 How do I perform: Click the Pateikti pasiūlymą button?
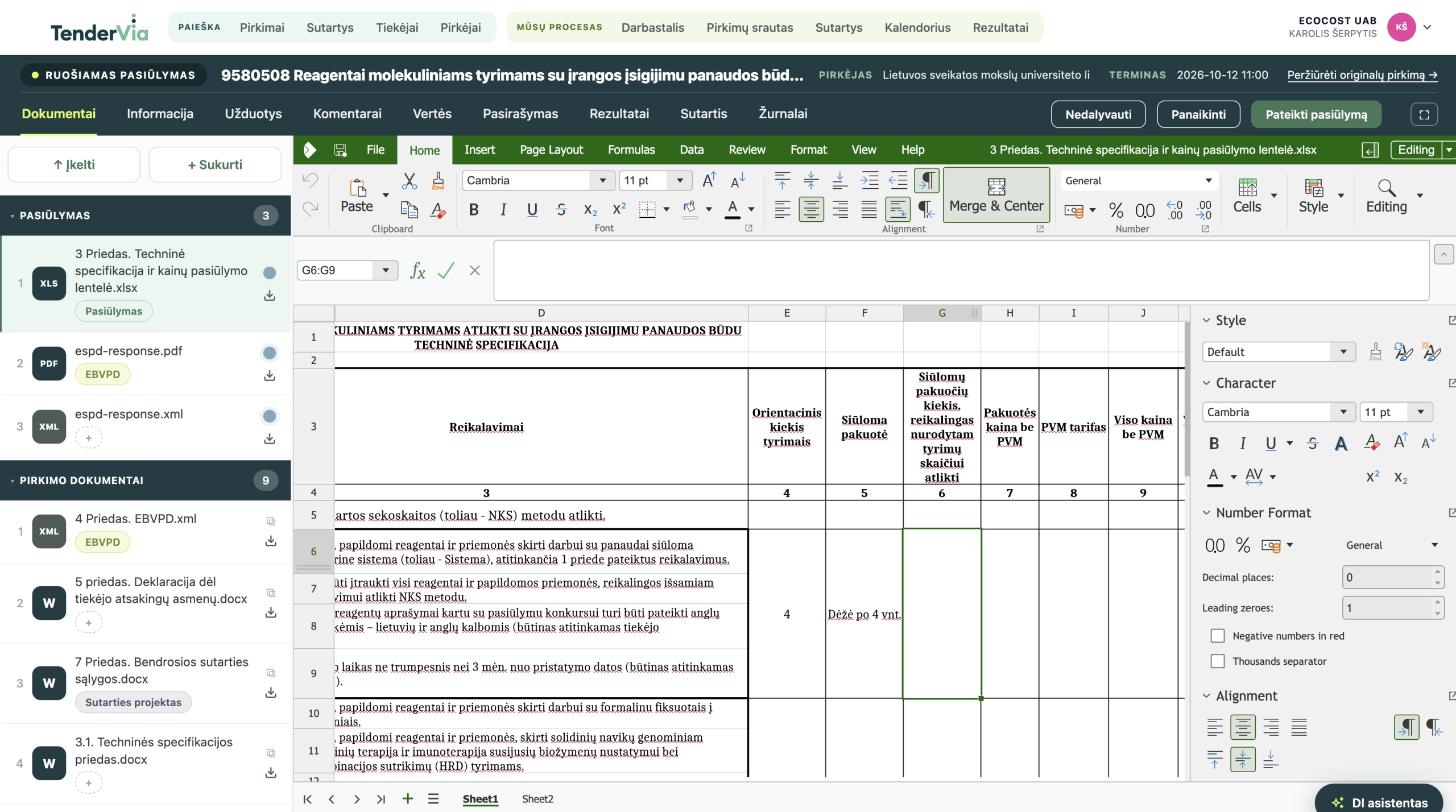click(1316, 114)
